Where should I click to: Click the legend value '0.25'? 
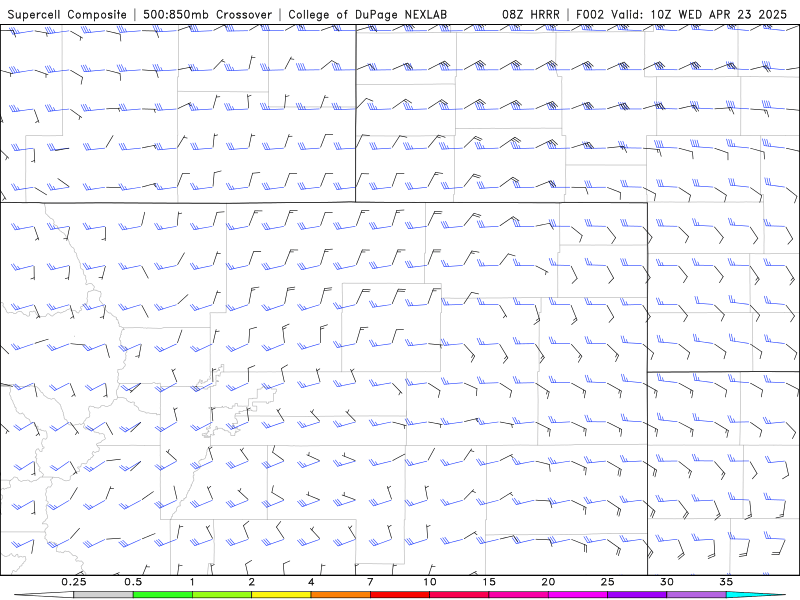[74, 582]
